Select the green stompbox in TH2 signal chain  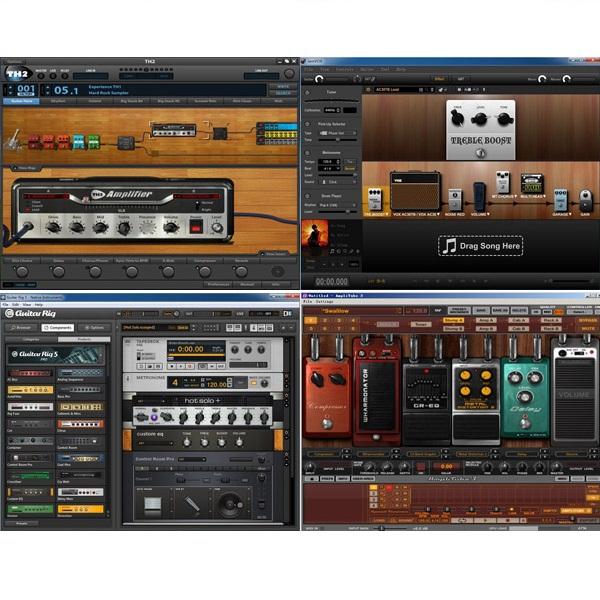pos(94,141)
